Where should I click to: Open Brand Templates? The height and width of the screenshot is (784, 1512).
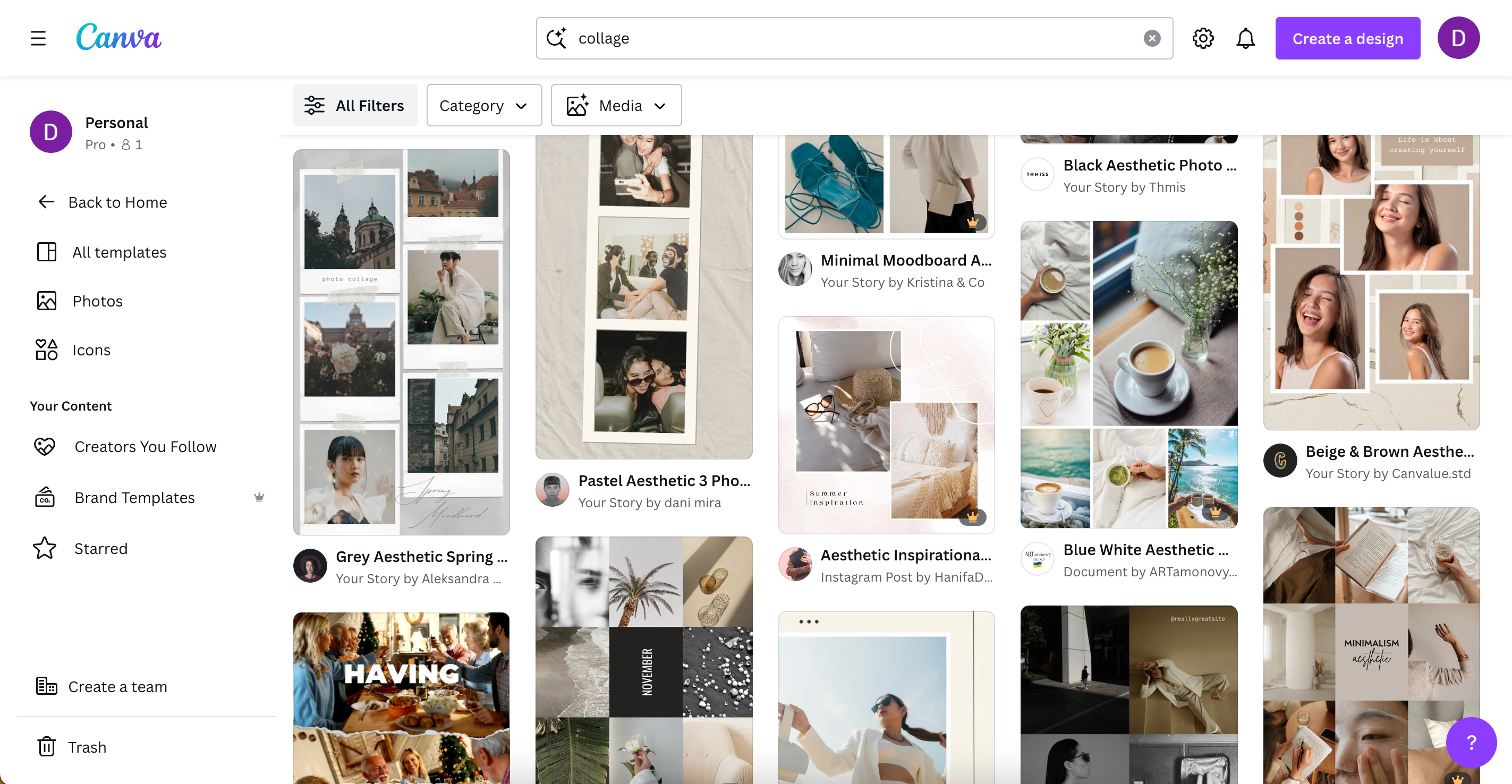point(134,498)
